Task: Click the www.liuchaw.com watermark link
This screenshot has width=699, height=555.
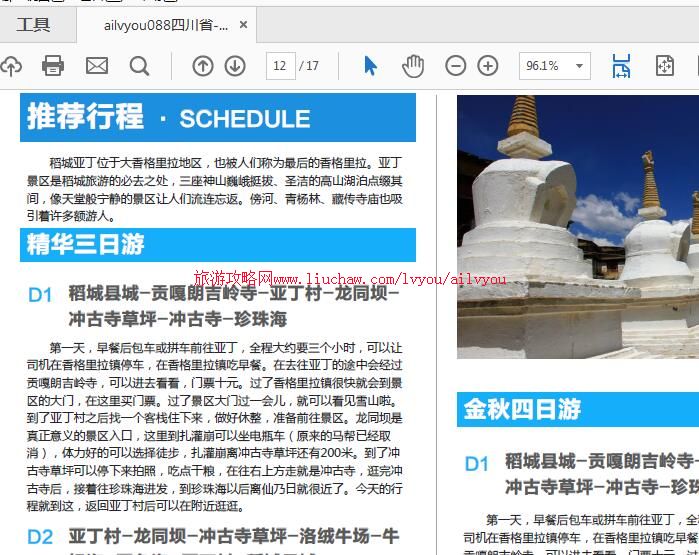Action: coord(349,279)
